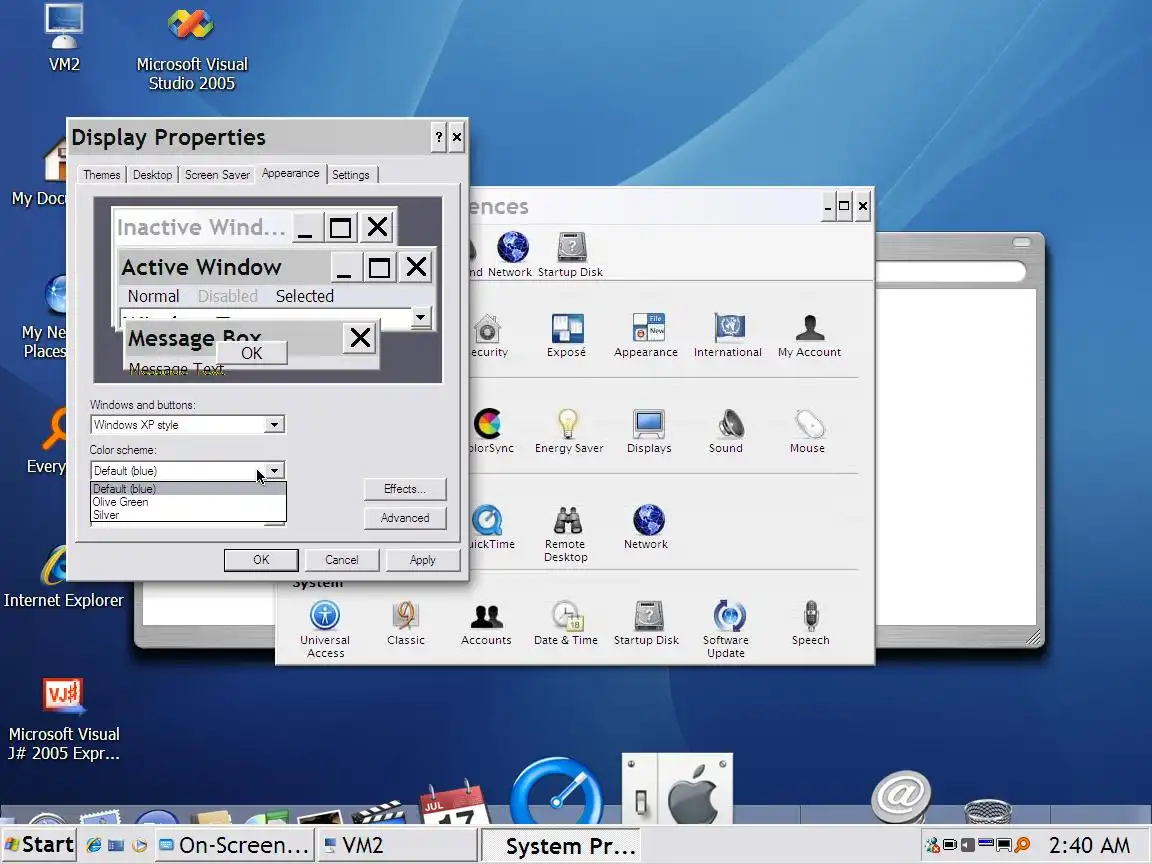Switch to System Preferences taskbar button
The height and width of the screenshot is (864, 1152).
click(561, 846)
